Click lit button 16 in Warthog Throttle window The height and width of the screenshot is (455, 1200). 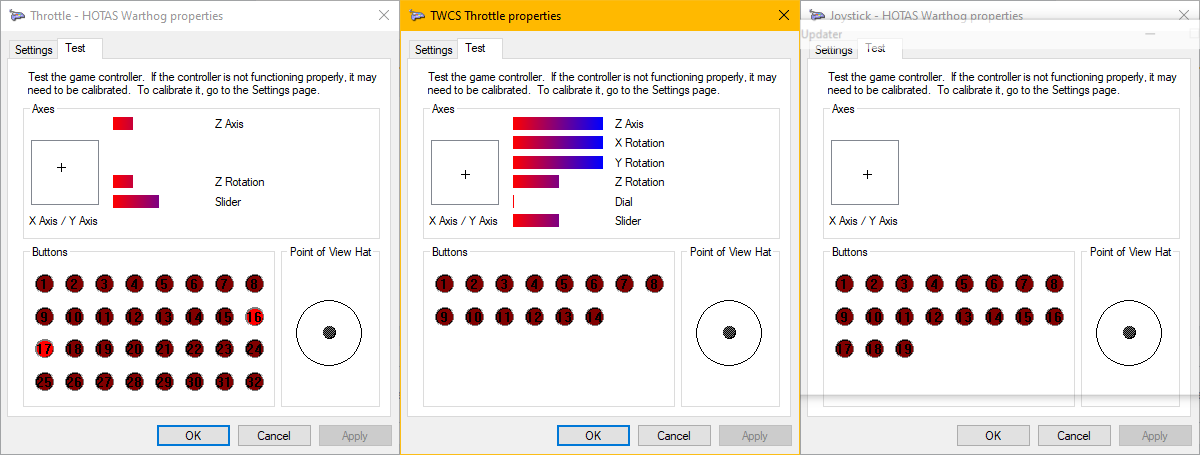254,317
